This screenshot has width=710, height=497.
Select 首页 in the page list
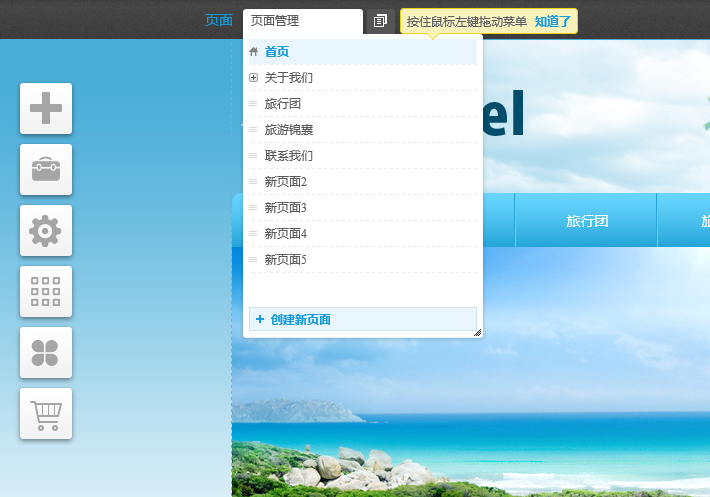[x=277, y=52]
